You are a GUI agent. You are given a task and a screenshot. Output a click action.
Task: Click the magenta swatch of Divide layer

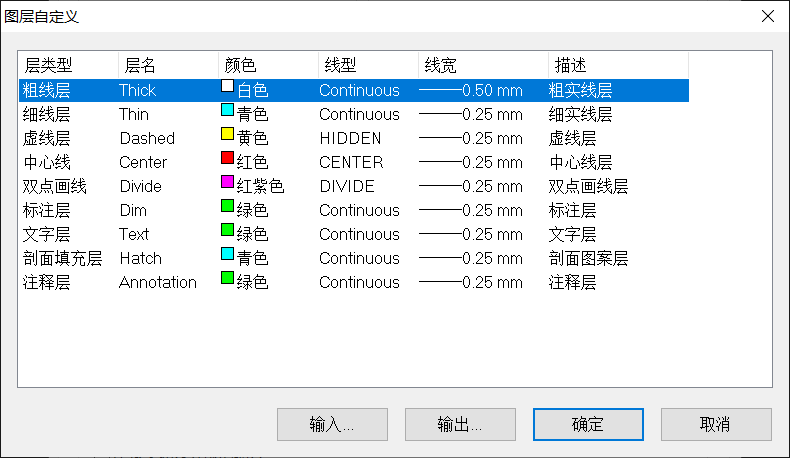[x=227, y=182]
